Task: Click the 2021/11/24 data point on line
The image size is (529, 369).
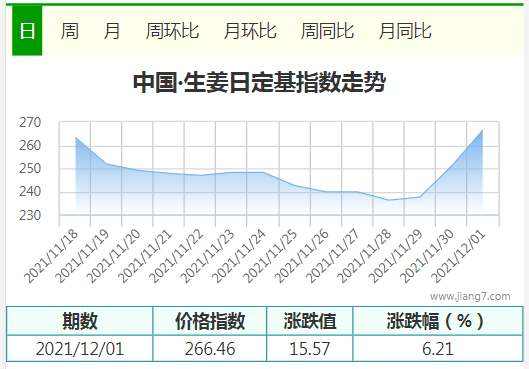Action: 263,172
